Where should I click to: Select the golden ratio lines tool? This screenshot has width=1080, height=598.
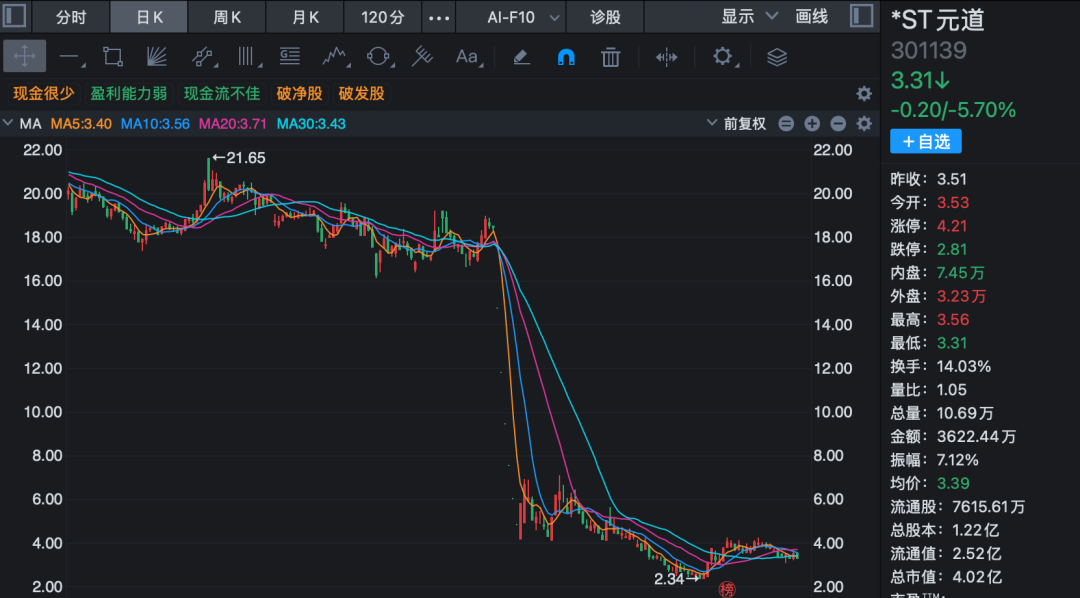coord(289,56)
